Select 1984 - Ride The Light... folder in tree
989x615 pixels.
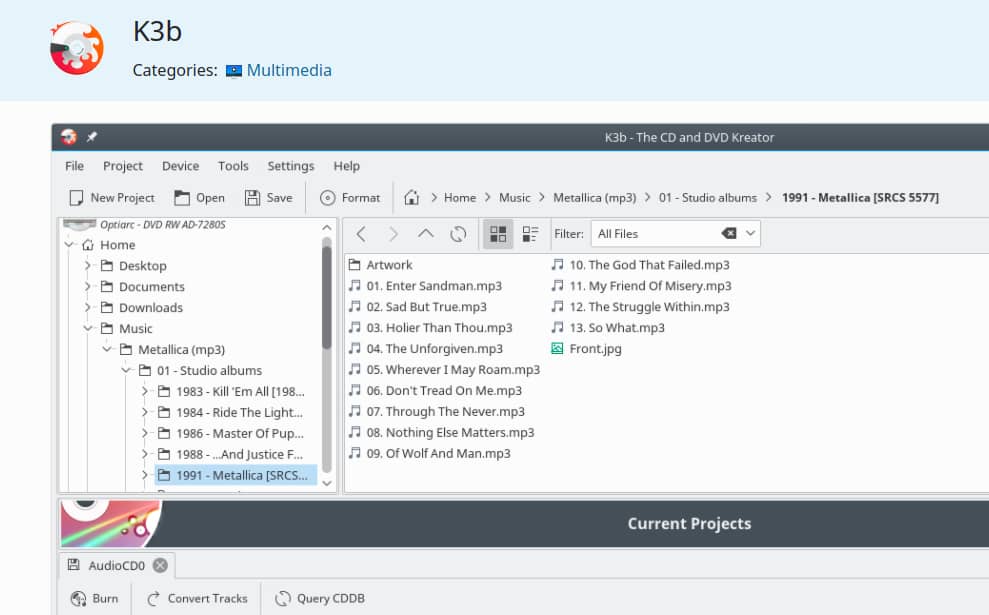click(230, 413)
